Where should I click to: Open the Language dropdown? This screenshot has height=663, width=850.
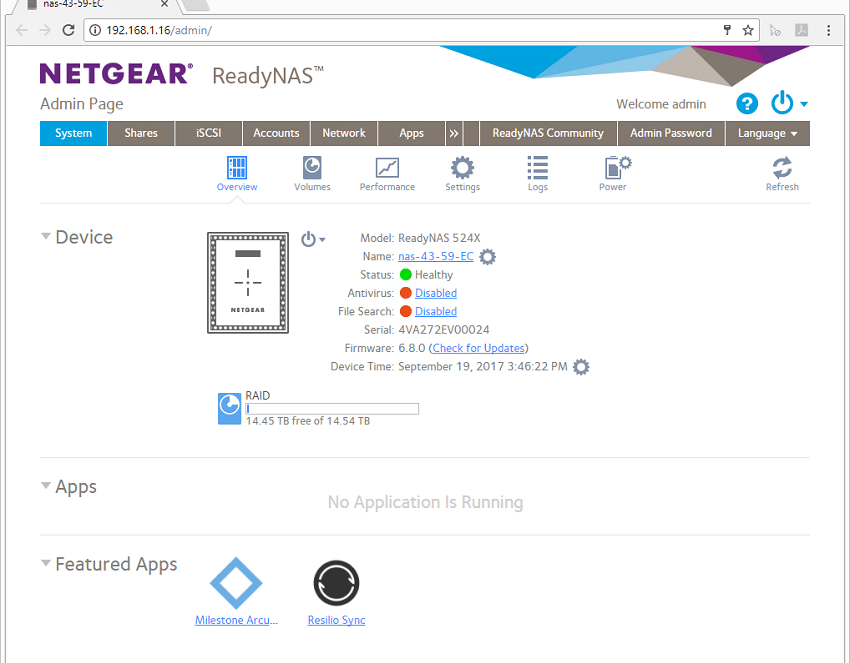click(767, 133)
